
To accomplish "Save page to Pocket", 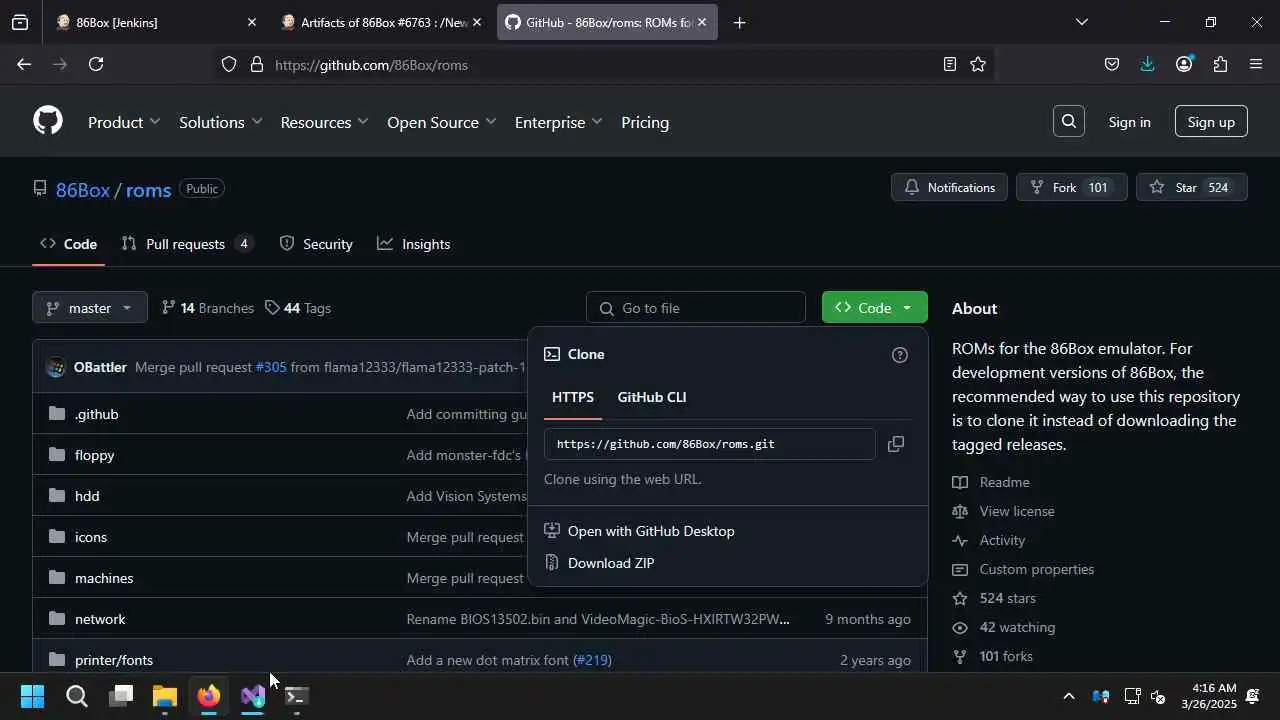I will (1111, 64).
